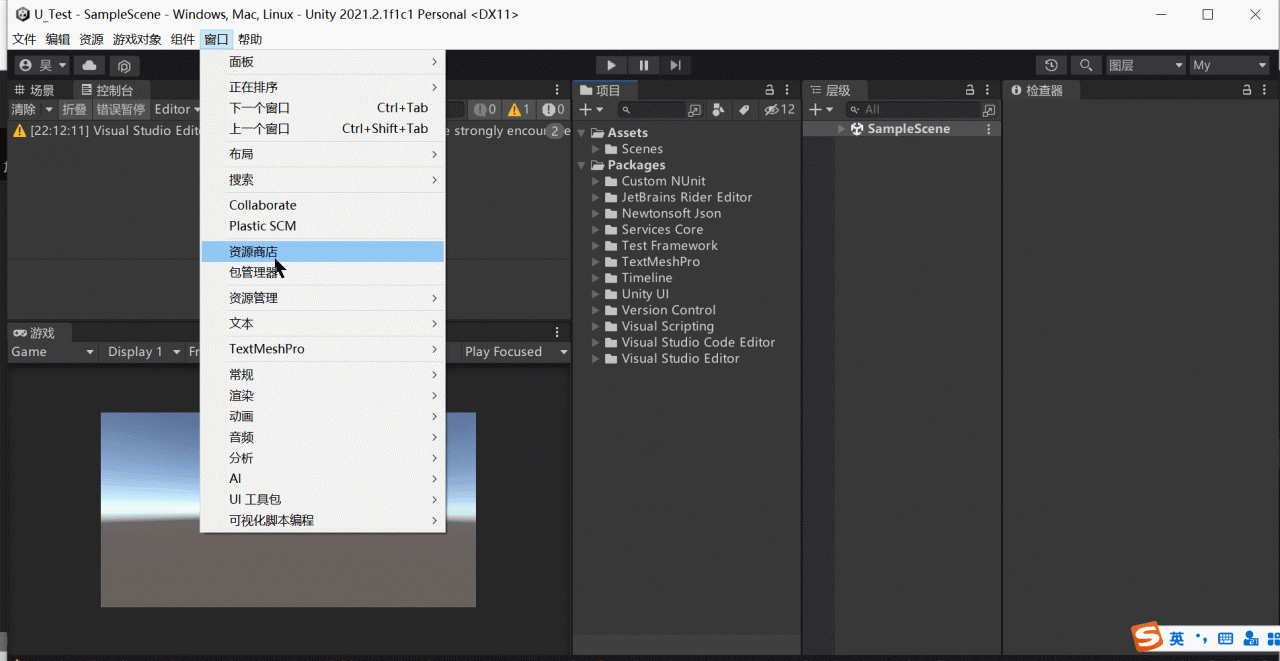Click the Plastic SCM icon beside cloud
1280x661 pixels.
[124, 66]
